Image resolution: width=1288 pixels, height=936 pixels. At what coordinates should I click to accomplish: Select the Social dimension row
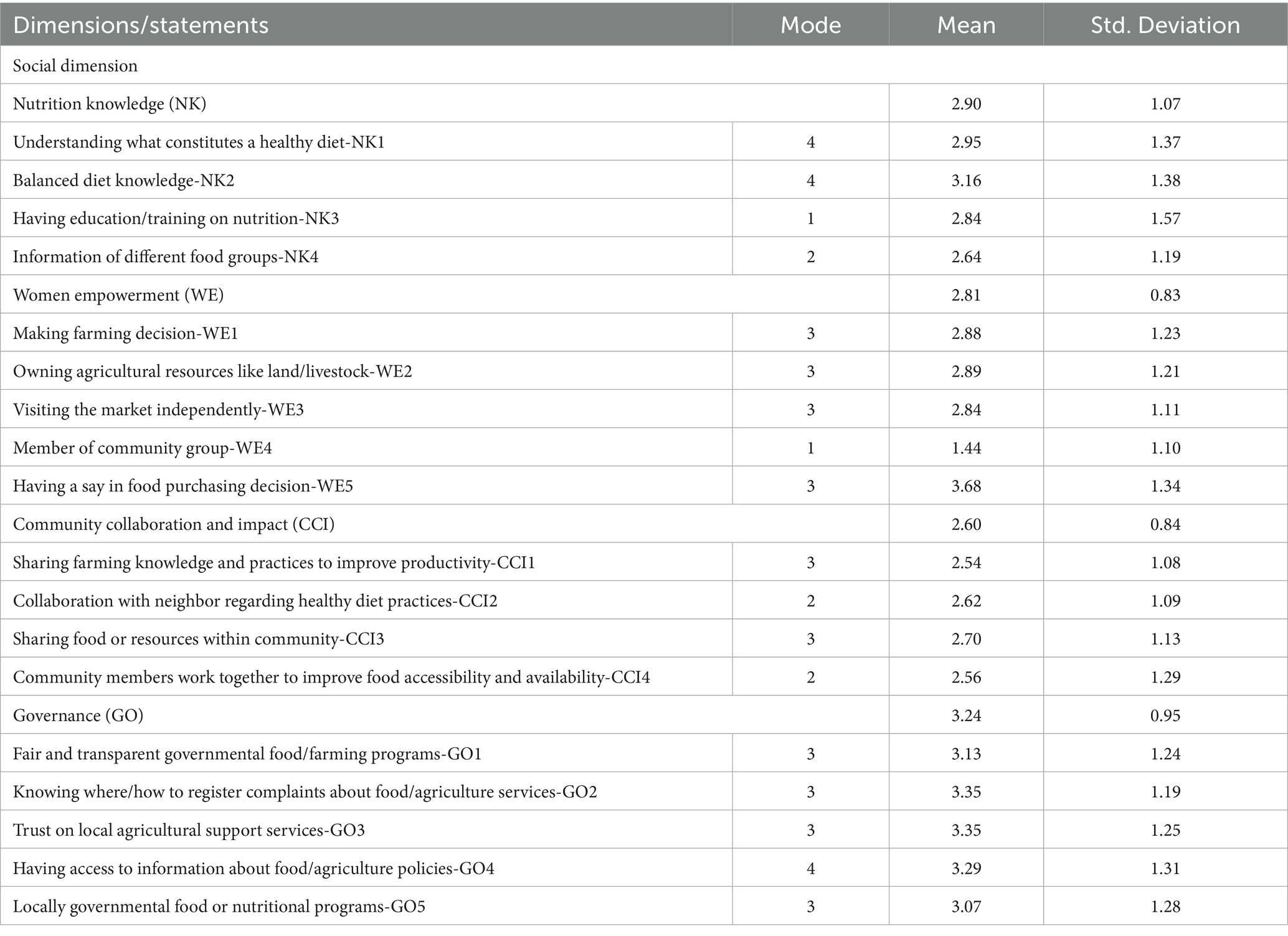[x=644, y=65]
